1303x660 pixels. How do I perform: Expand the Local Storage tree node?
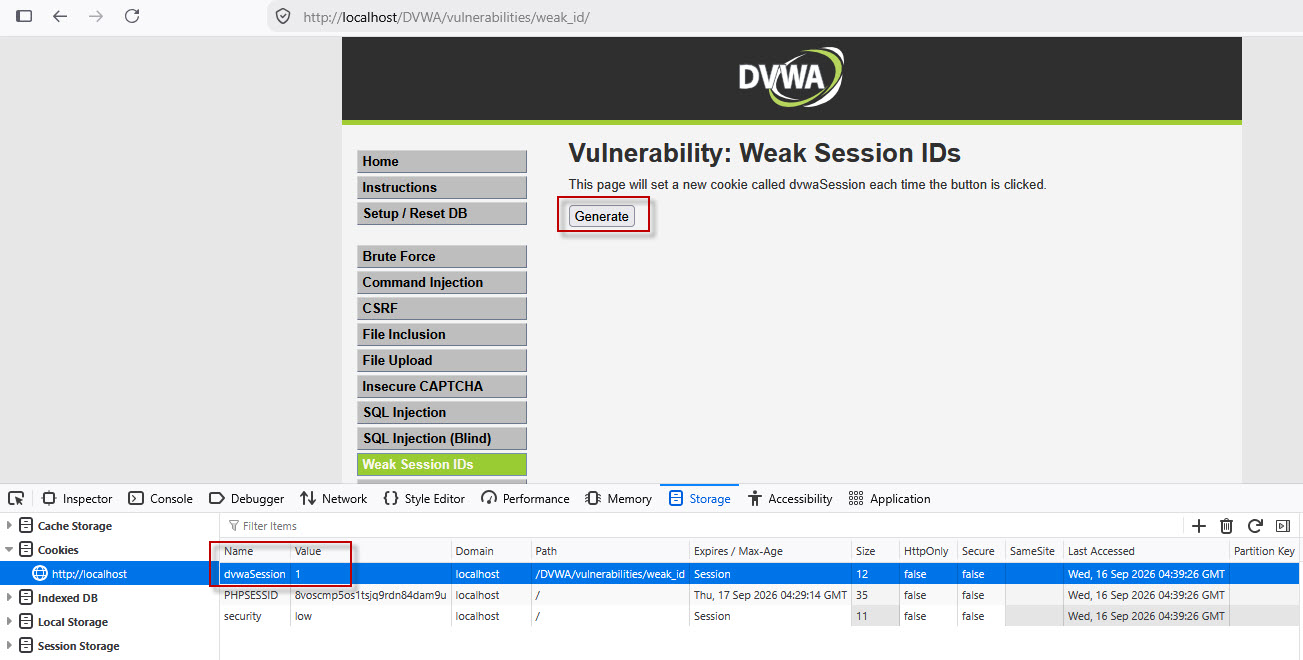[x=10, y=622]
